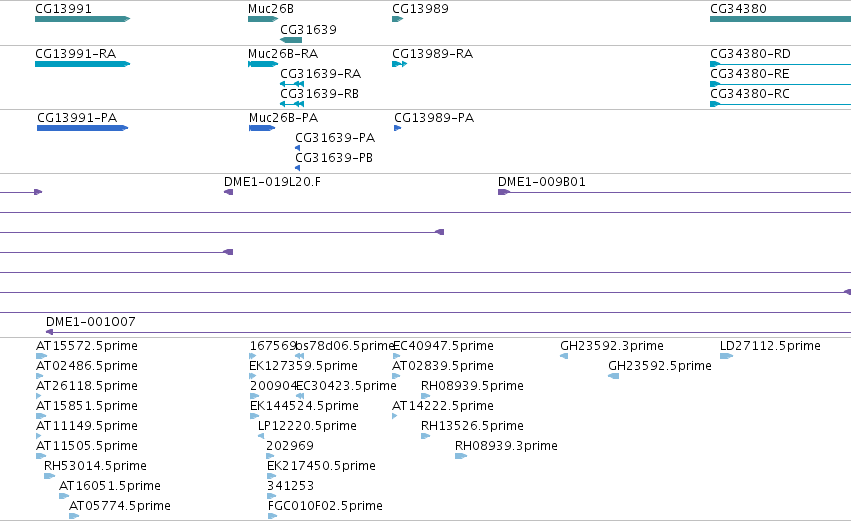Open transcript CG13991-RA
This screenshot has width=851, height=521.
pyautogui.click(x=75, y=54)
